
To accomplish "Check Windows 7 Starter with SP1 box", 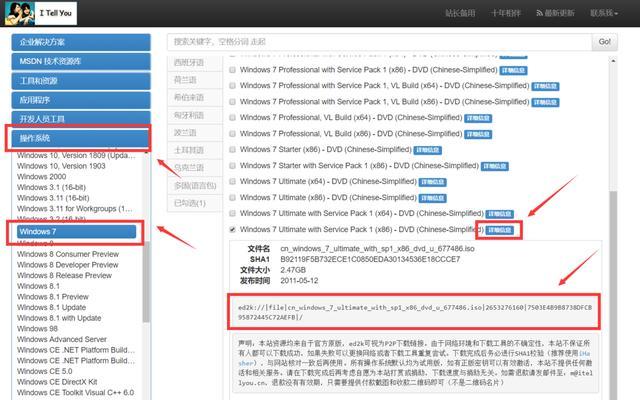I will (232, 166).
